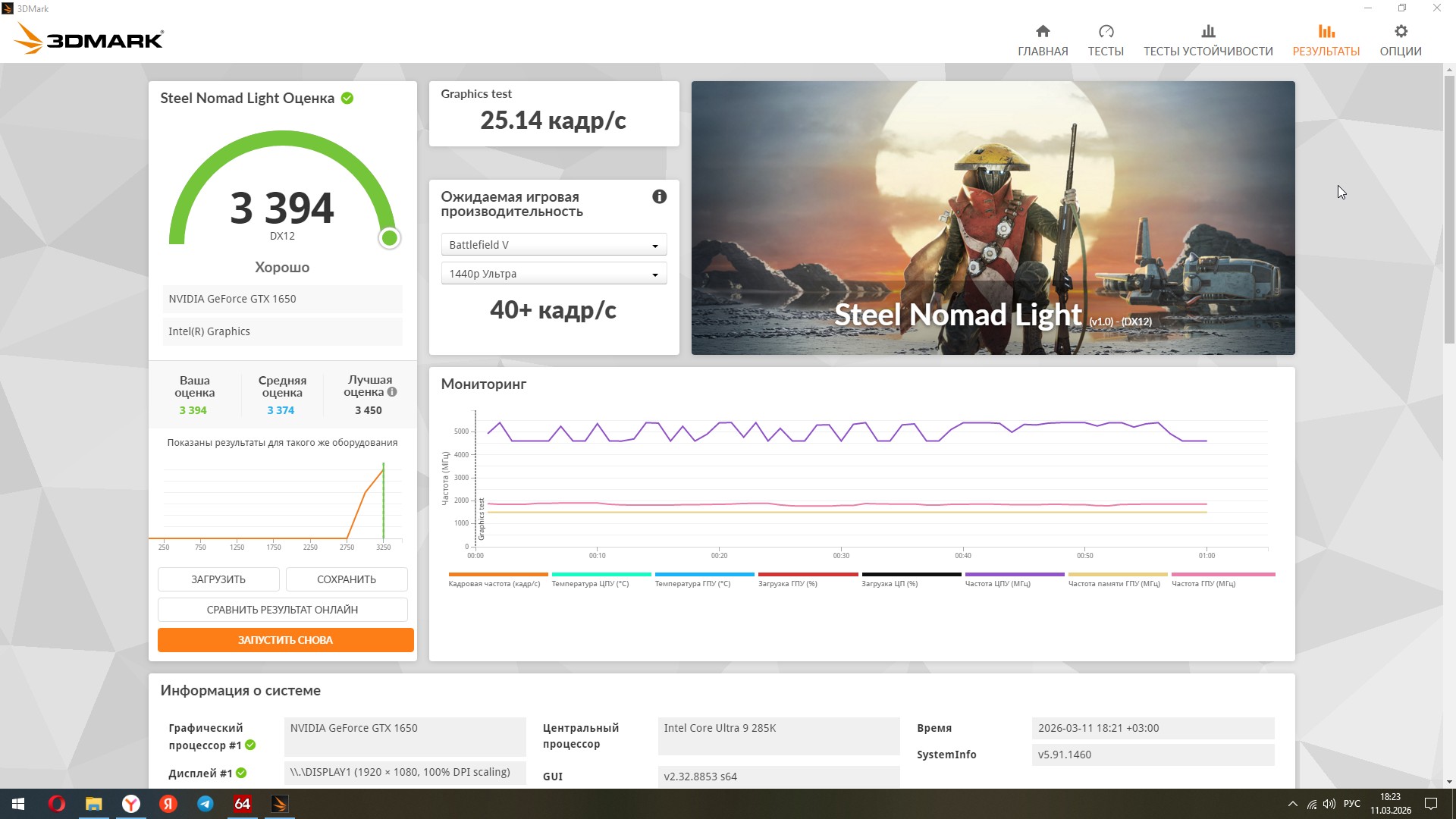The height and width of the screenshot is (819, 1456).
Task: Click СРАВНИТЬ РЕЗУЛЬТАТ ОНЛАЙН button
Action: [282, 610]
